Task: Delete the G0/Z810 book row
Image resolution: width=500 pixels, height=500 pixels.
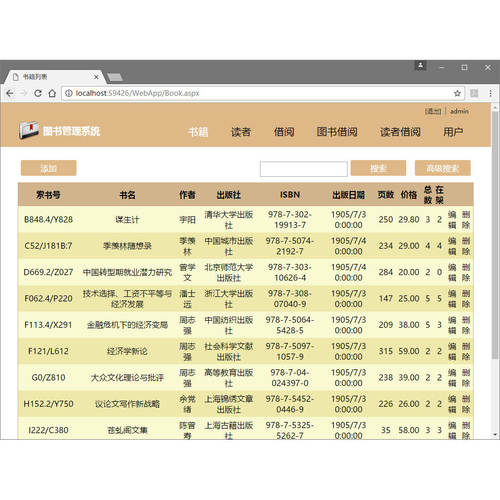Action: 466,378
